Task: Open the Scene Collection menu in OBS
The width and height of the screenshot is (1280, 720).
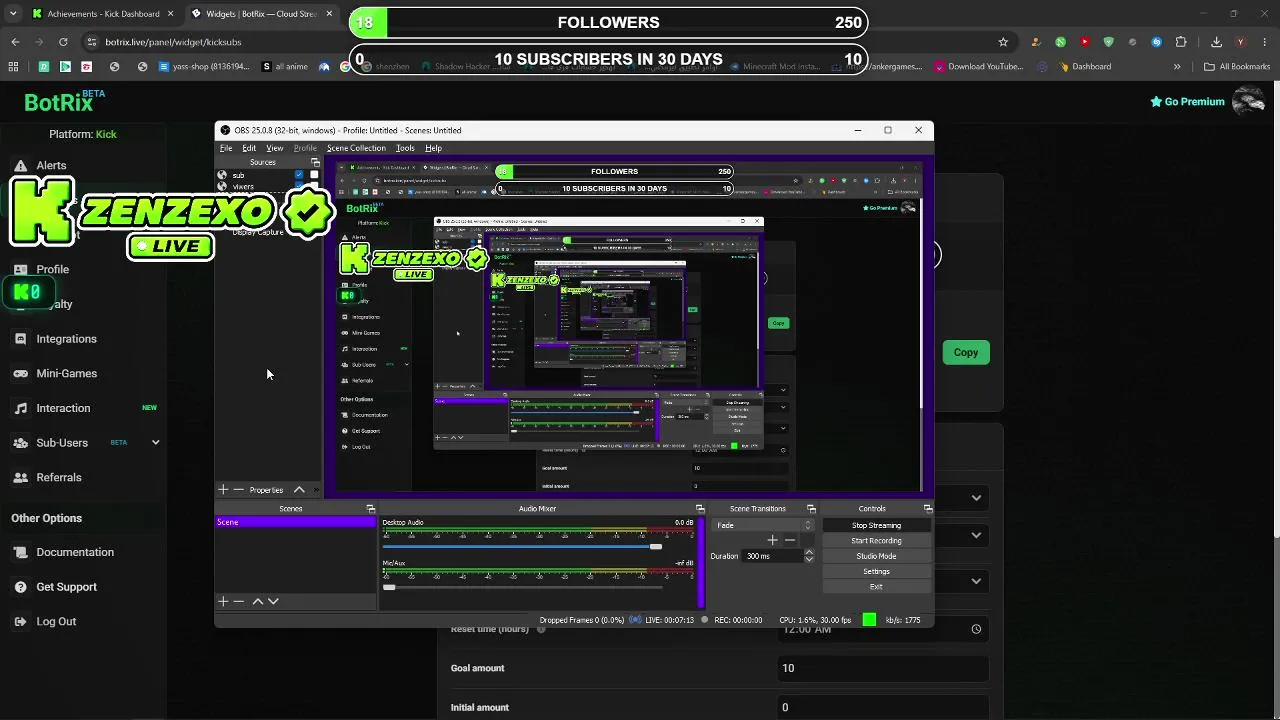Action: pyautogui.click(x=356, y=148)
